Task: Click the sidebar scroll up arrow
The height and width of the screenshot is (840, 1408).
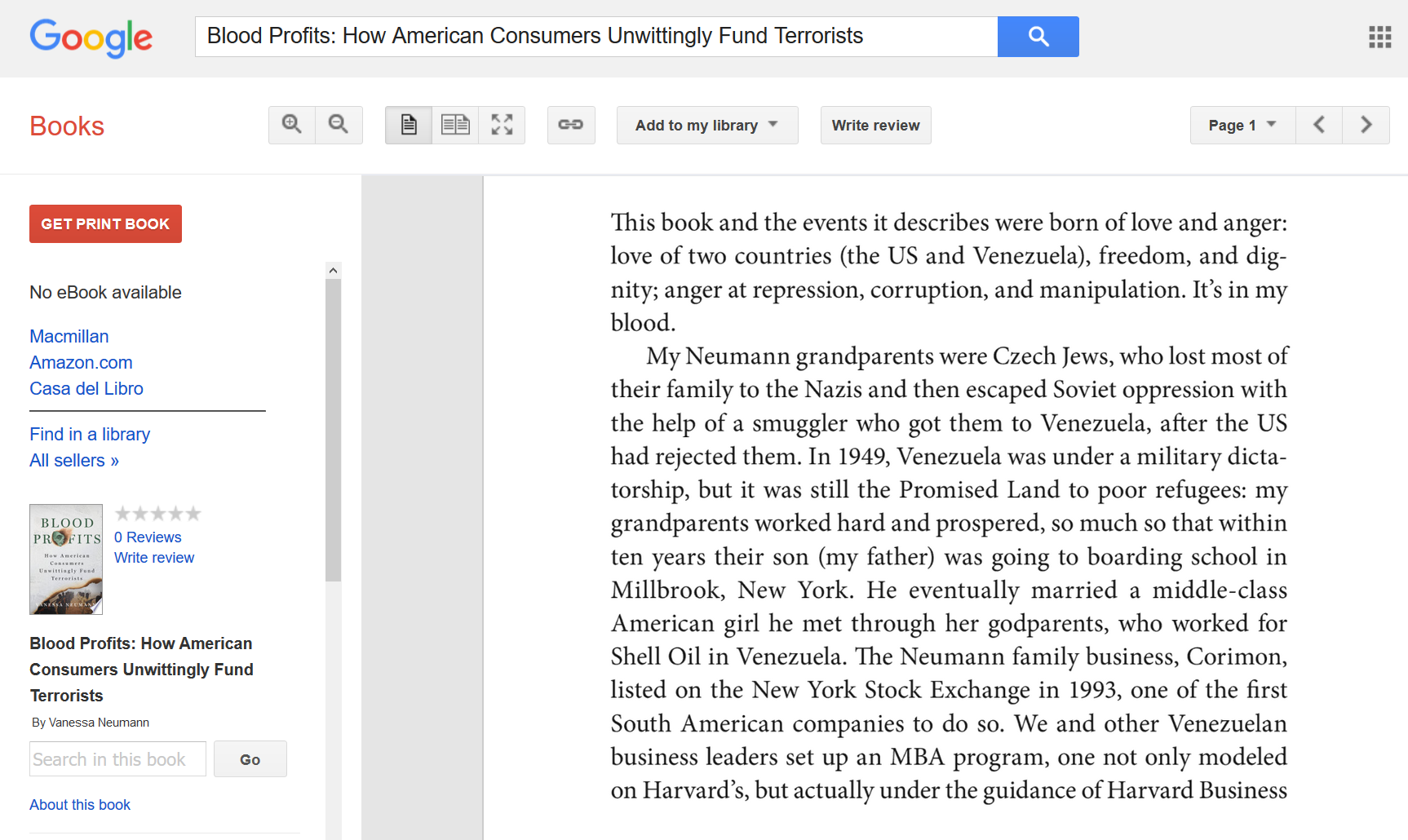Action: (x=333, y=270)
